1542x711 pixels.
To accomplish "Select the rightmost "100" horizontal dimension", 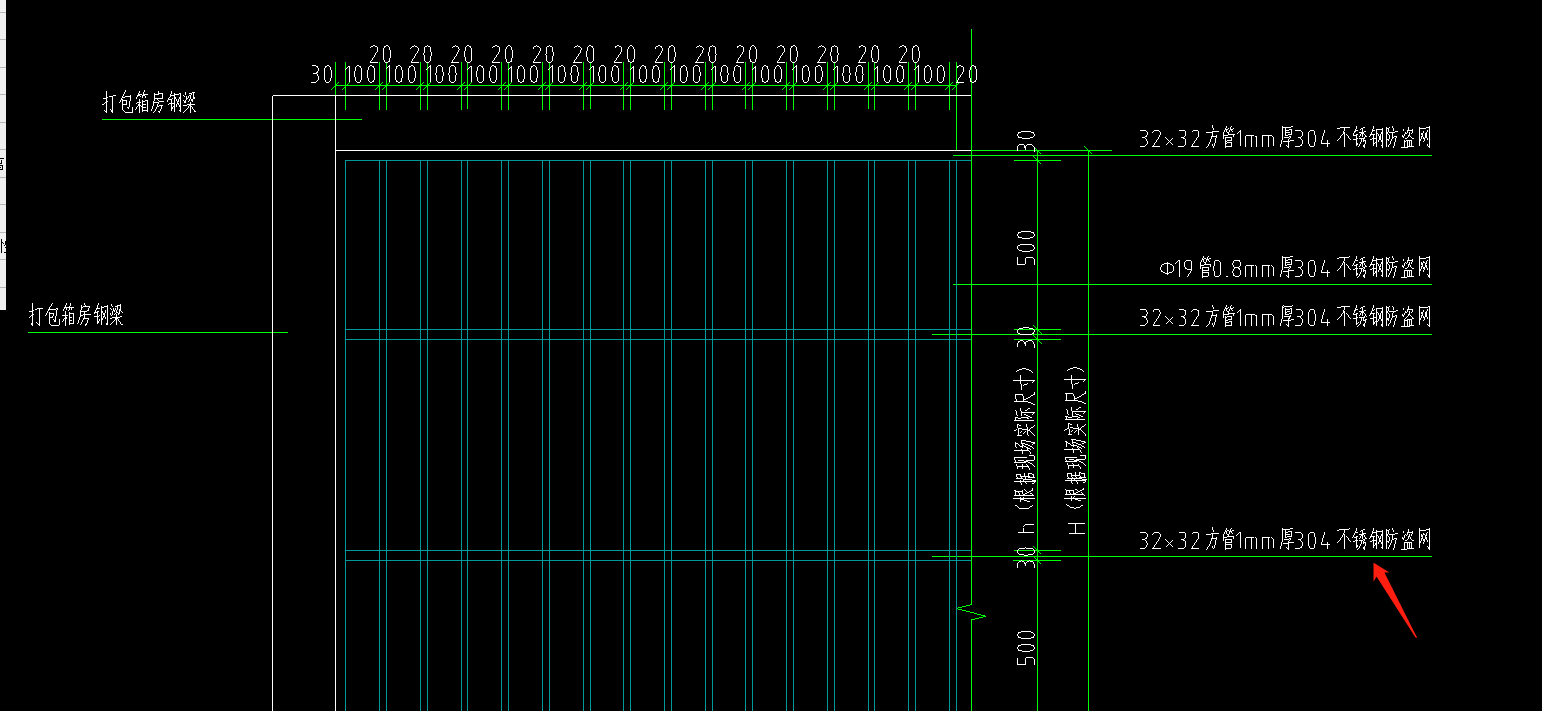I will (x=932, y=74).
